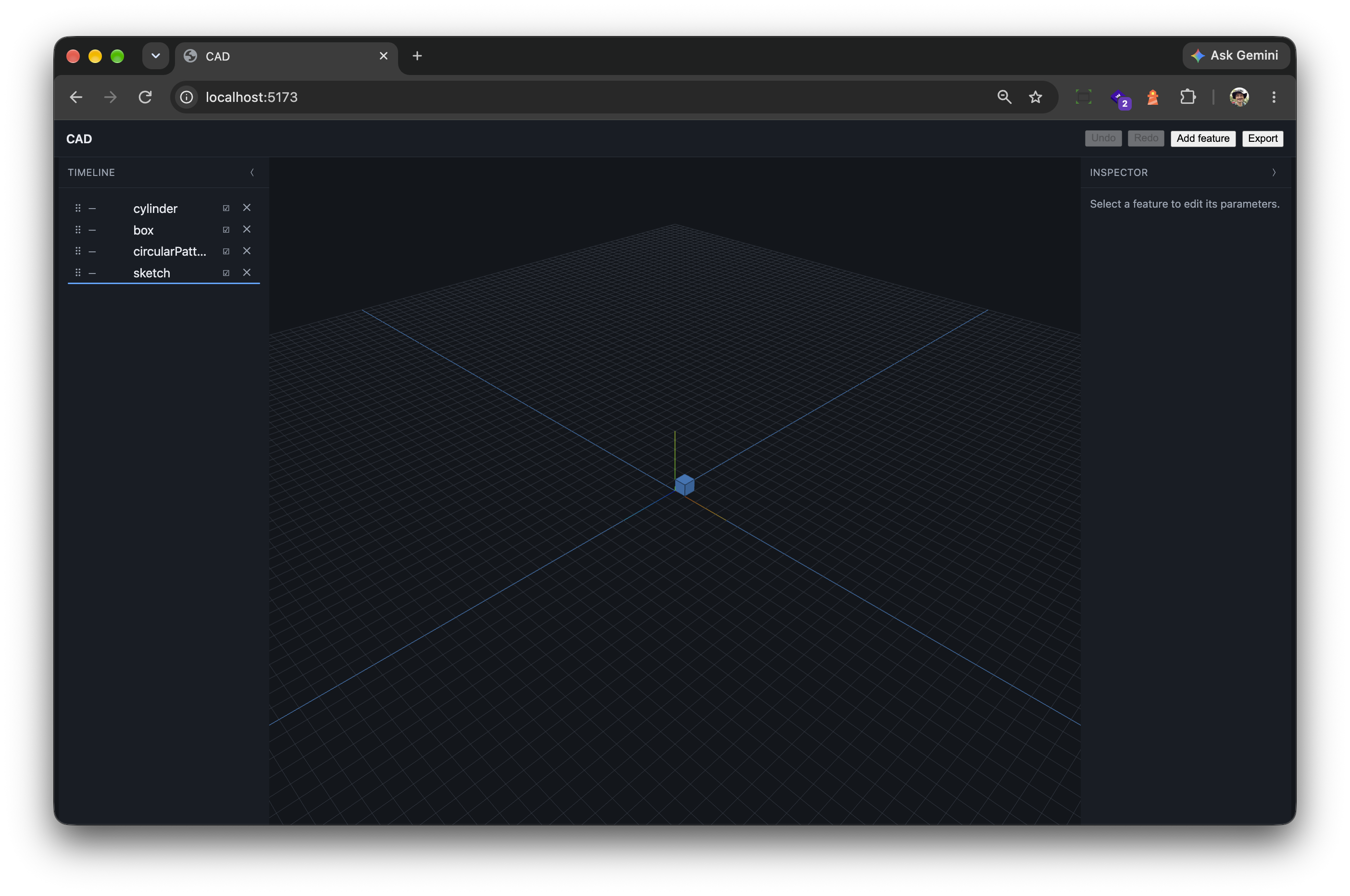Close the CAD browser tab
Viewport: 1350px width, 896px height.
[384, 56]
